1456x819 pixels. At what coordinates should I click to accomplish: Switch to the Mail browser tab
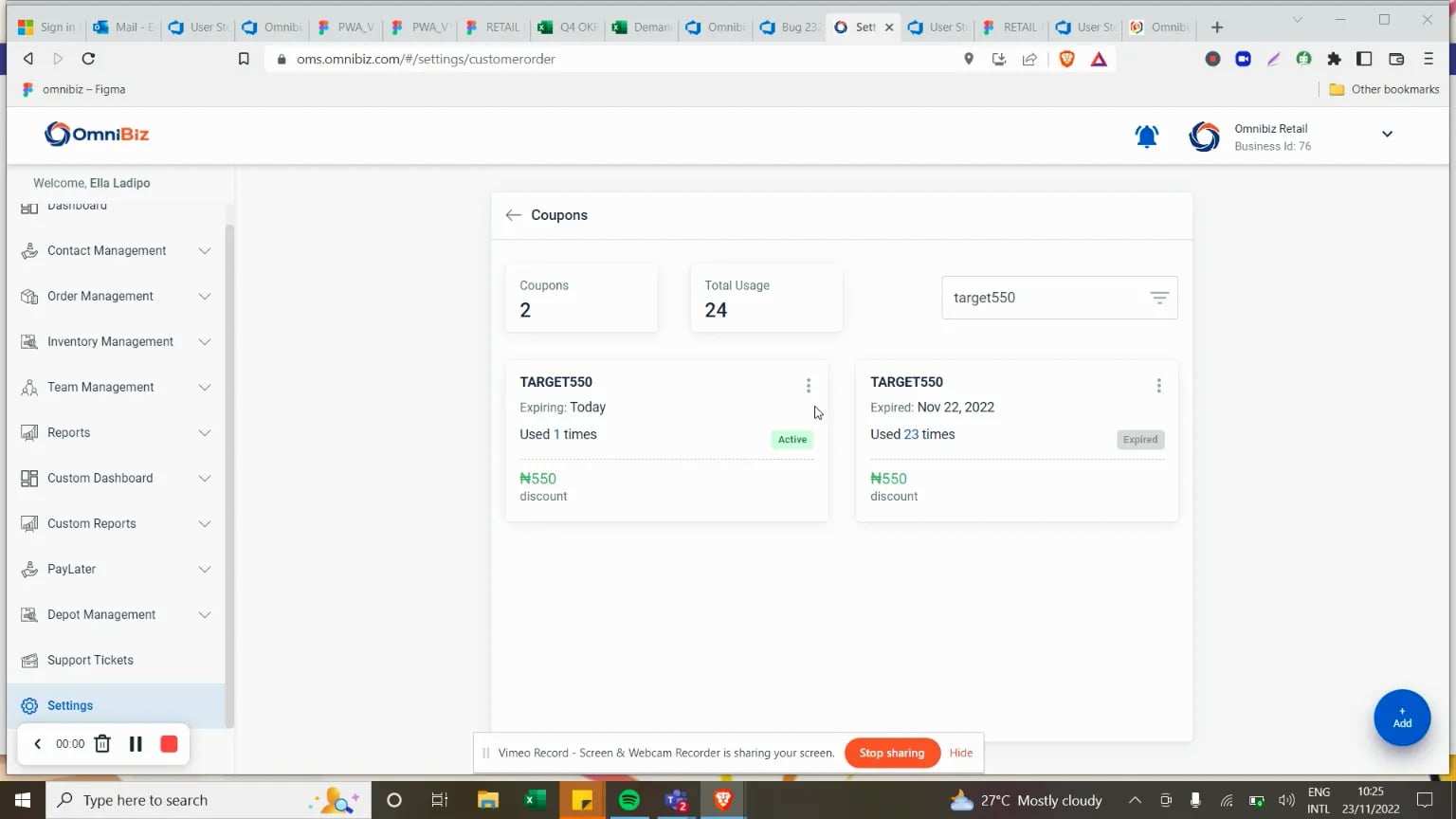pyautogui.click(x=123, y=27)
